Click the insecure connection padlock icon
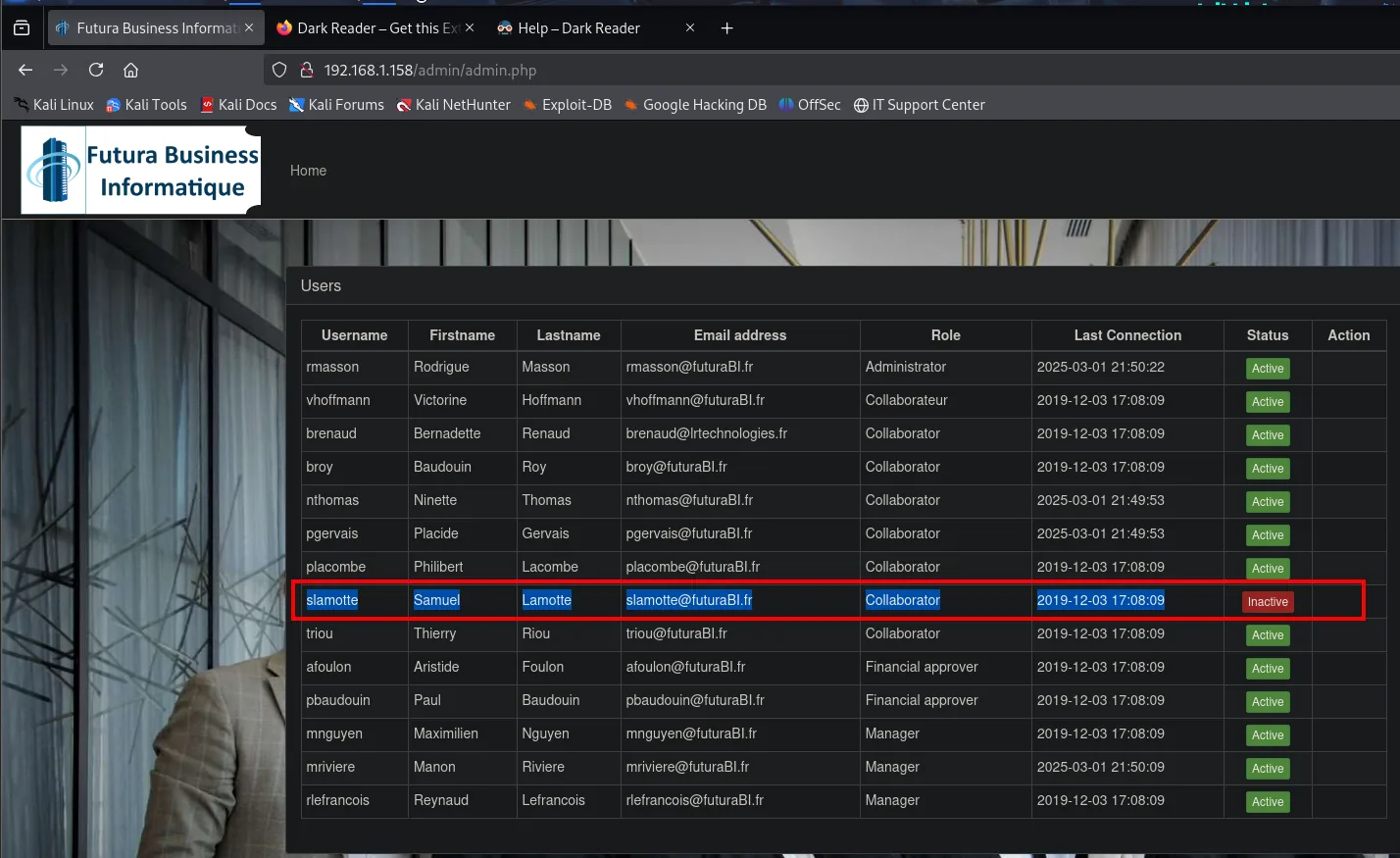This screenshot has width=1400, height=858. 306,70
